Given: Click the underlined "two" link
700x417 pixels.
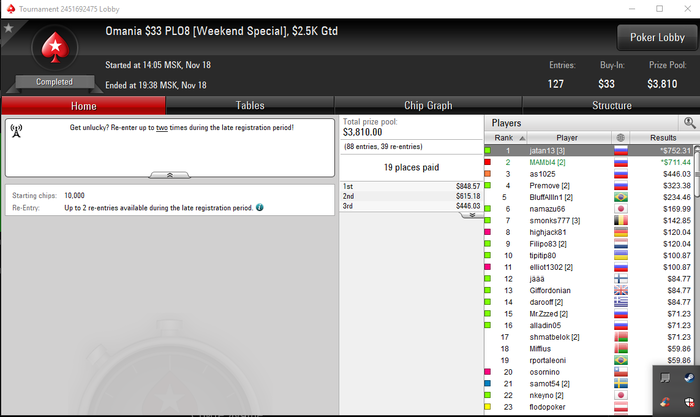Looking at the screenshot, I should tap(162, 128).
